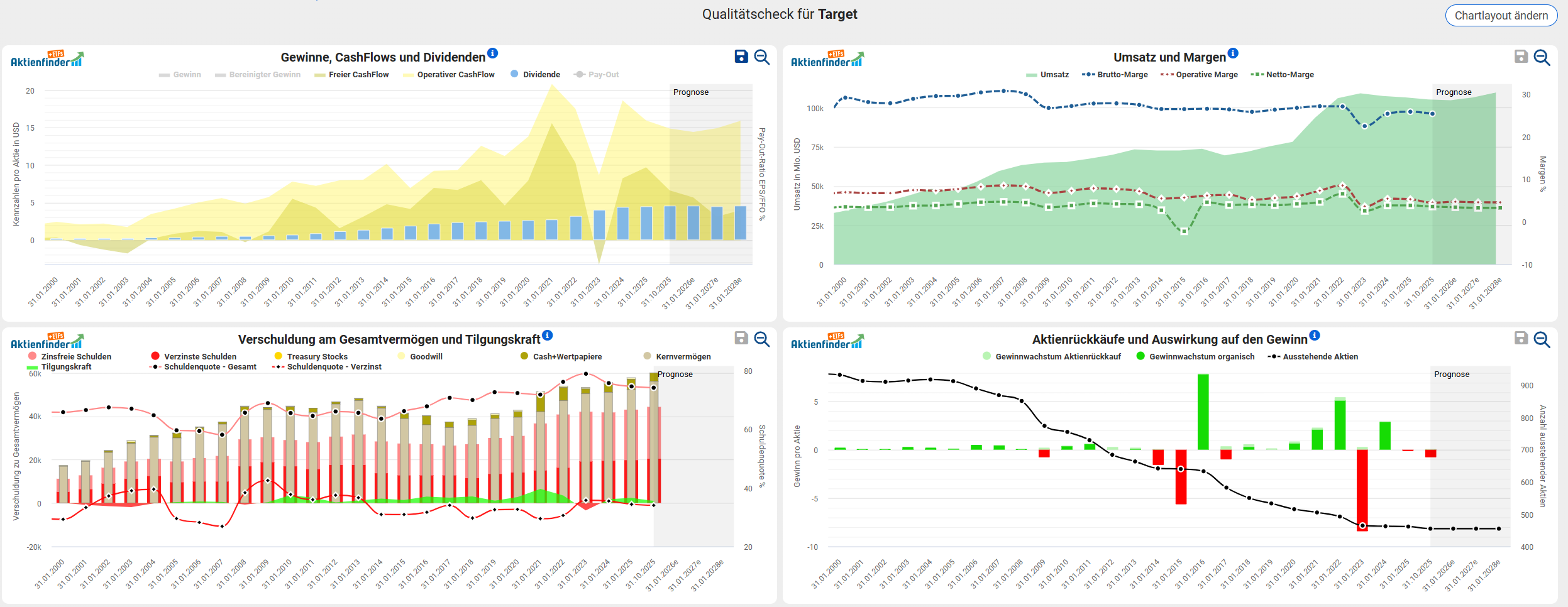Zoom out the Aktienrückkäufe chart
The height and width of the screenshot is (607, 1568).
pos(1542,339)
